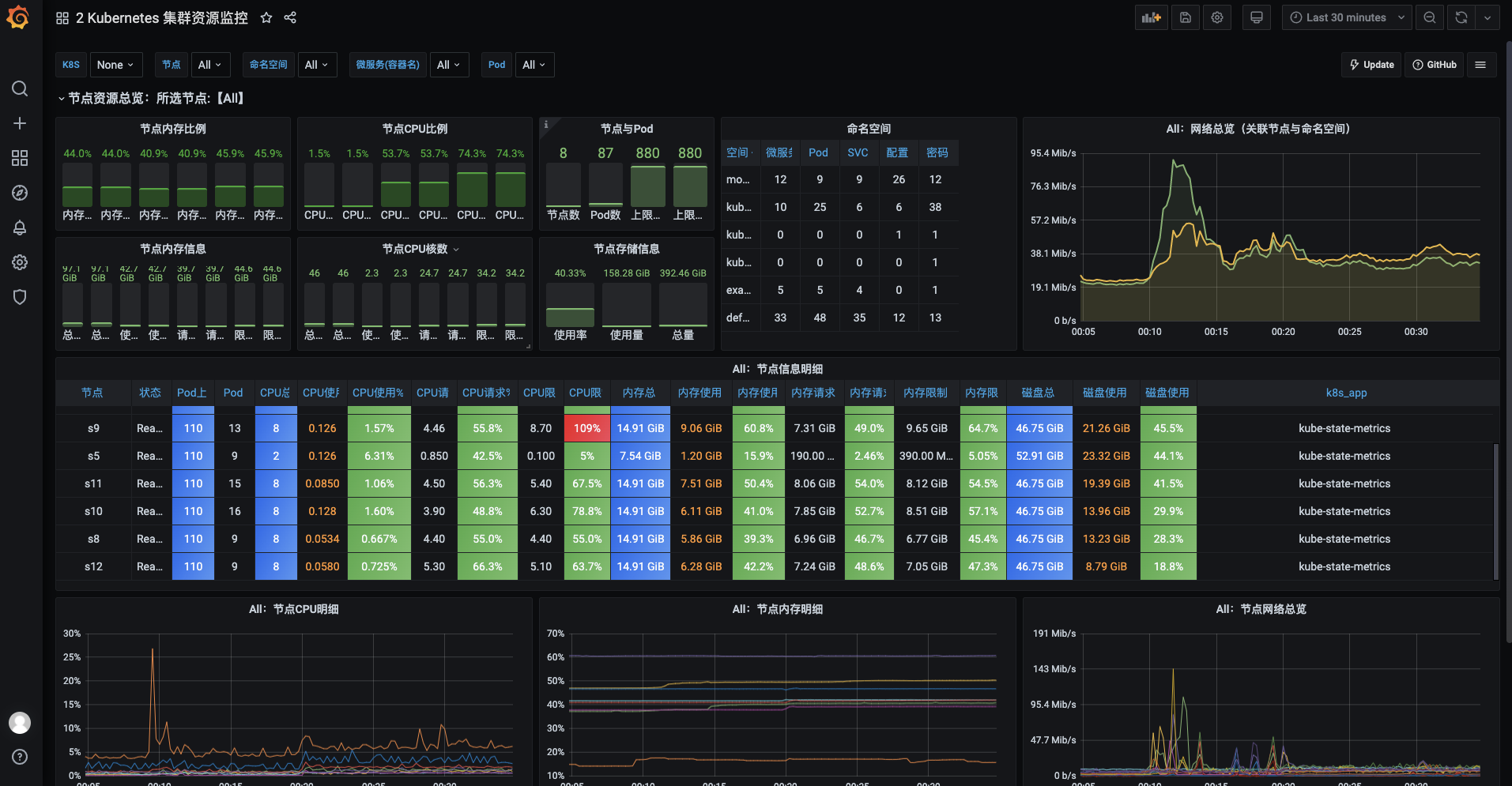Open the Create plus icon in sidebar
Image resolution: width=1512 pixels, height=786 pixels.
click(x=20, y=123)
